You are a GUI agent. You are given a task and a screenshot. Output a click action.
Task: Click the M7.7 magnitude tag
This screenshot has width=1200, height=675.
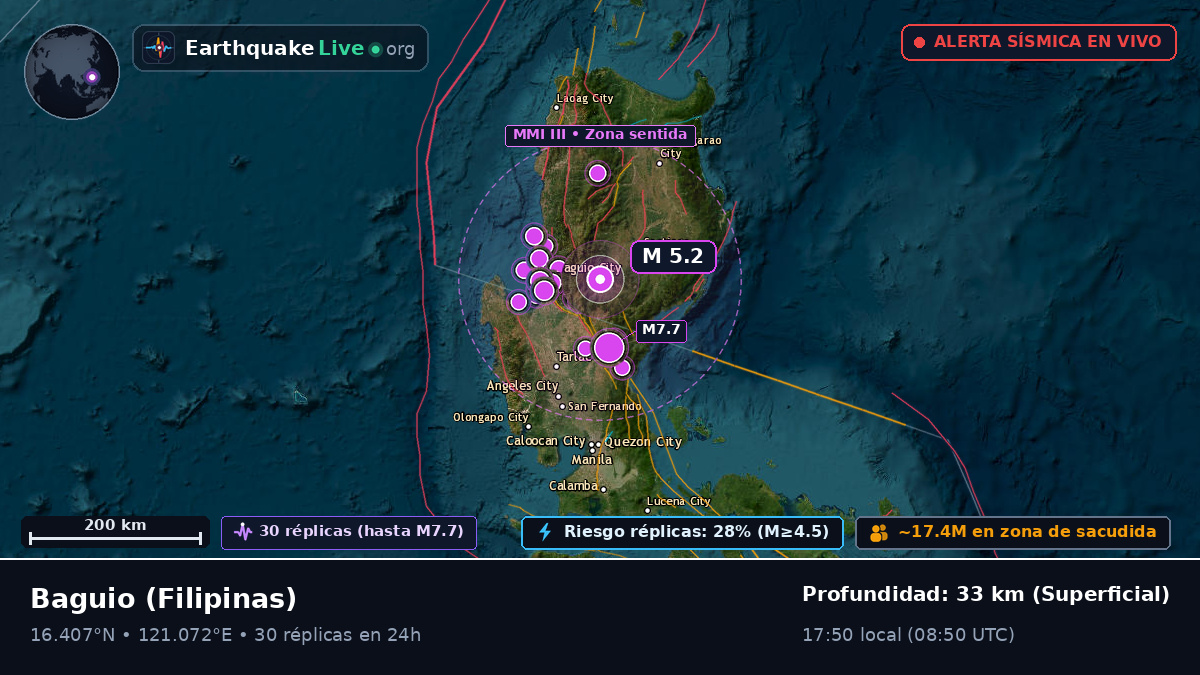(661, 330)
